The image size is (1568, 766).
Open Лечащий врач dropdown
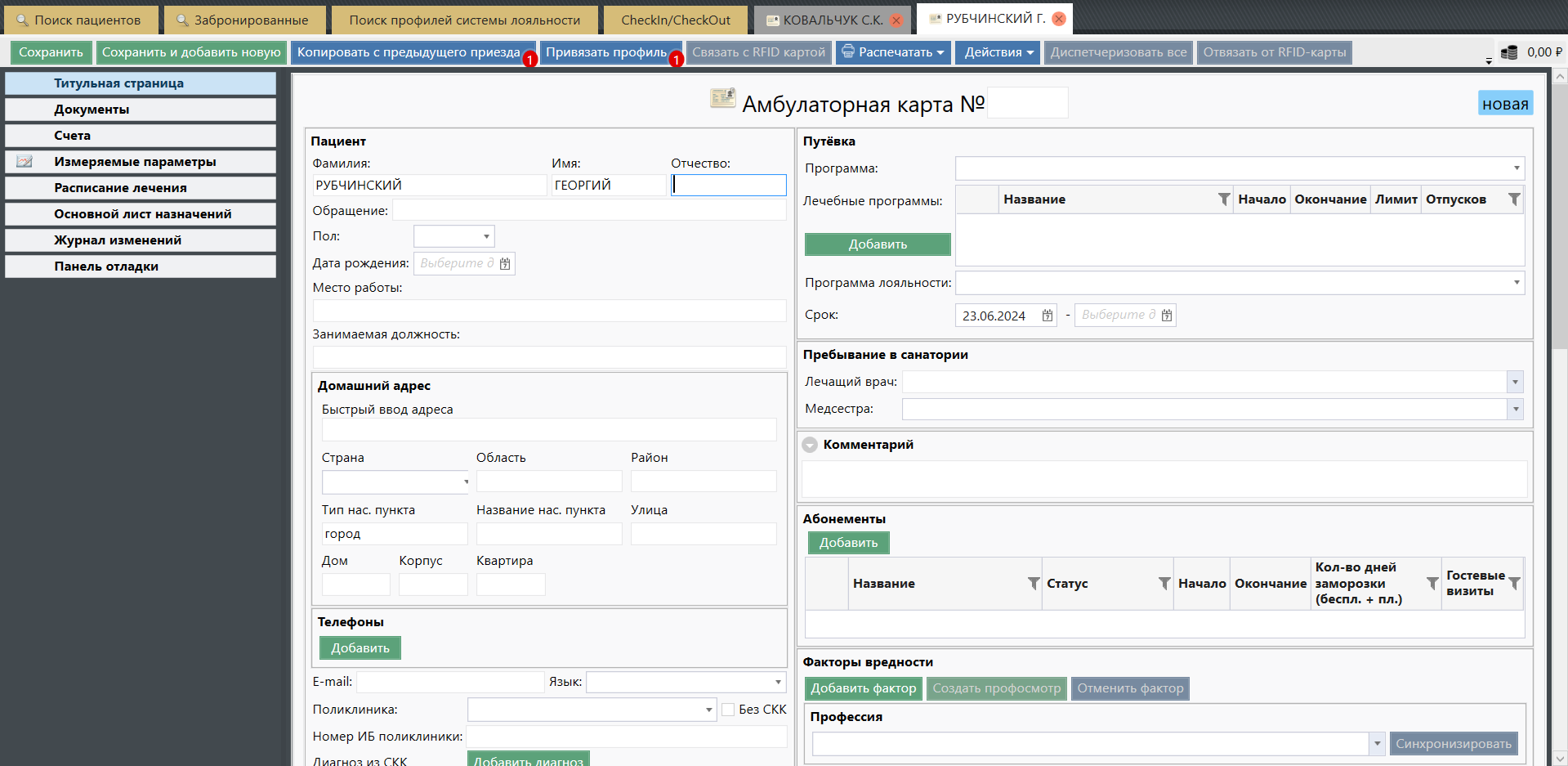[x=1515, y=382]
